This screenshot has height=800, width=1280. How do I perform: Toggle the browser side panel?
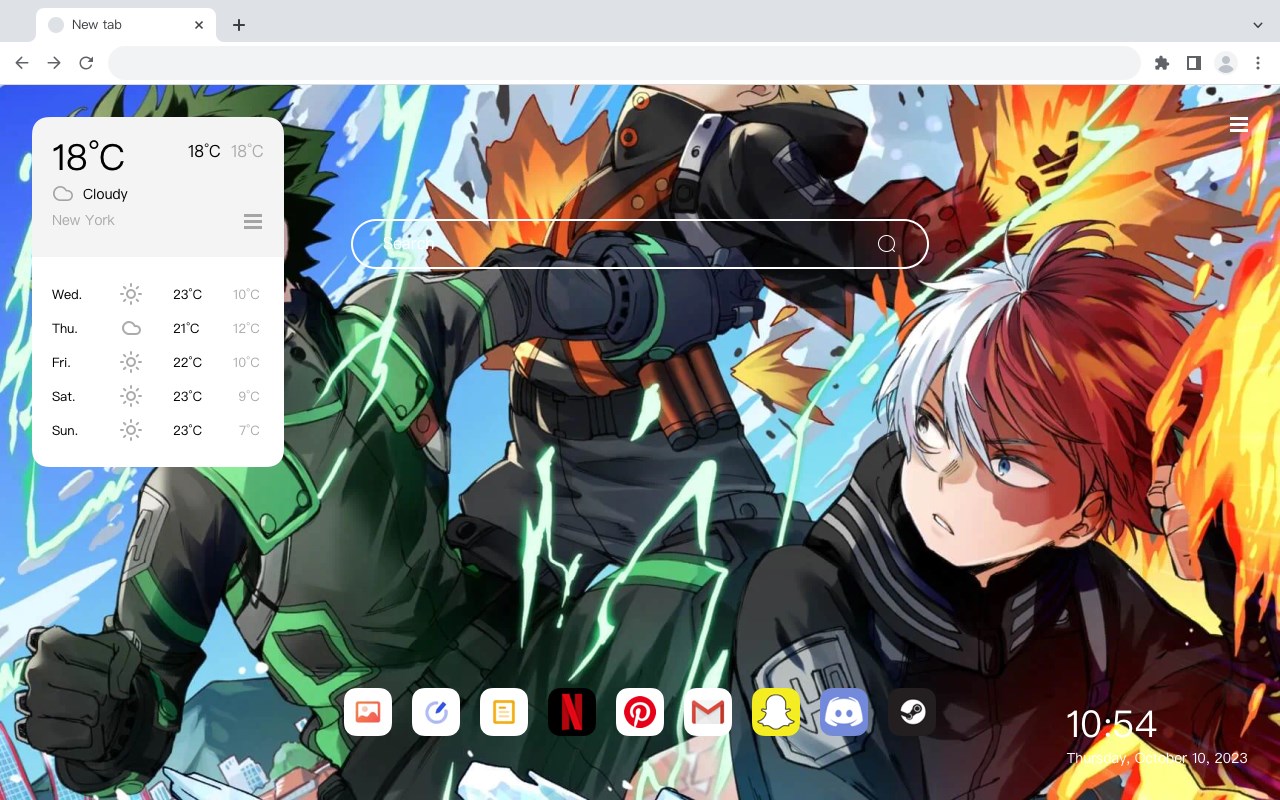point(1194,63)
